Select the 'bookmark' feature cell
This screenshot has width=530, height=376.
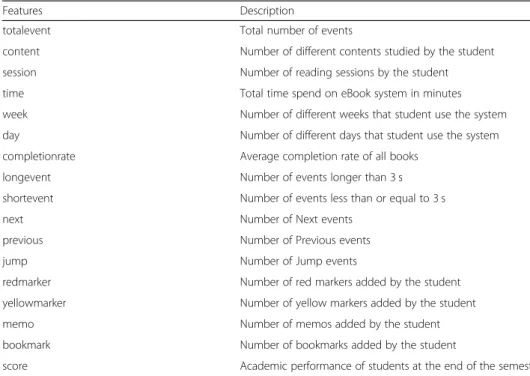pos(26,345)
